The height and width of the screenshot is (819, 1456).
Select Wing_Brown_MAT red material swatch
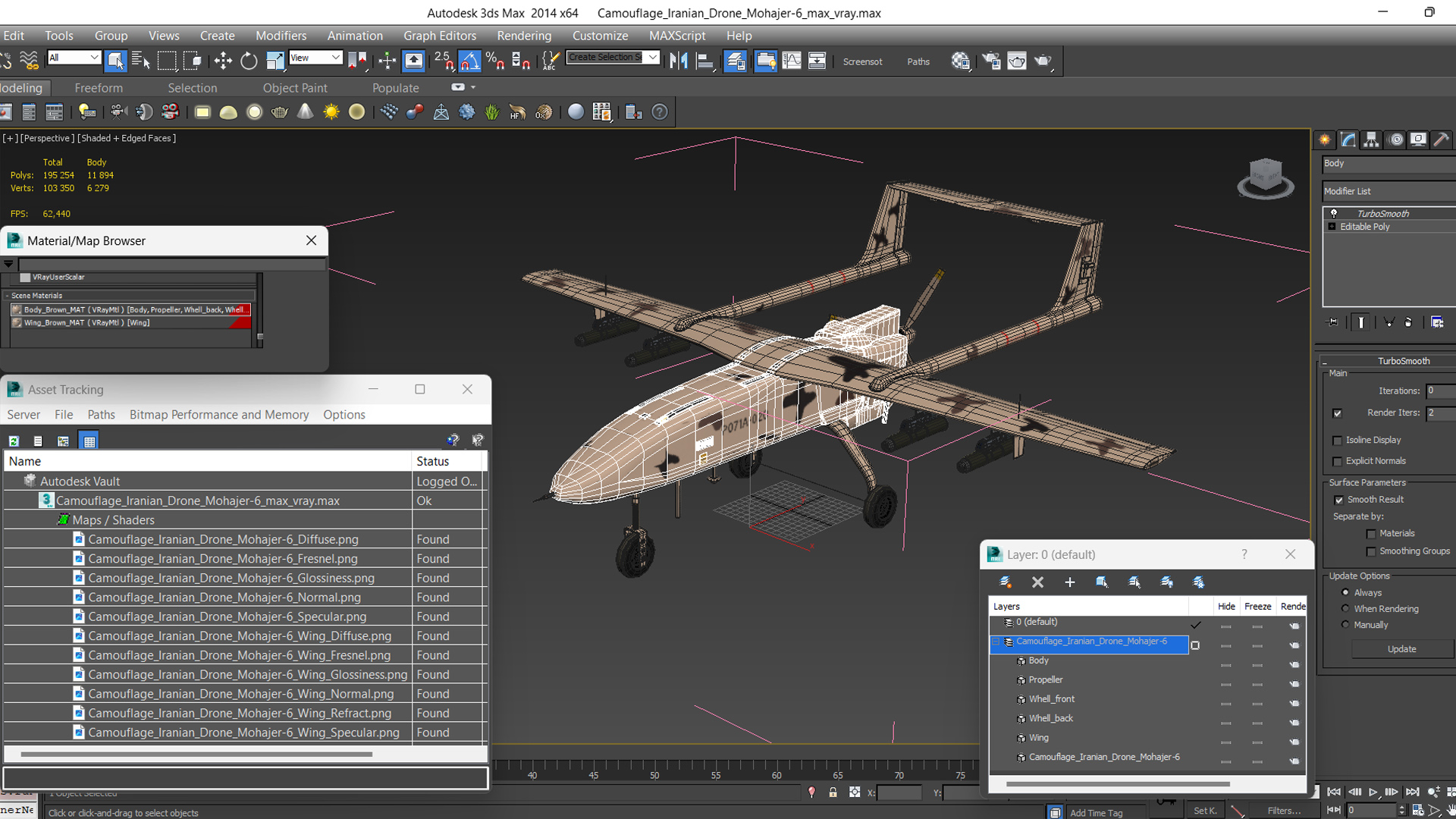click(x=240, y=323)
